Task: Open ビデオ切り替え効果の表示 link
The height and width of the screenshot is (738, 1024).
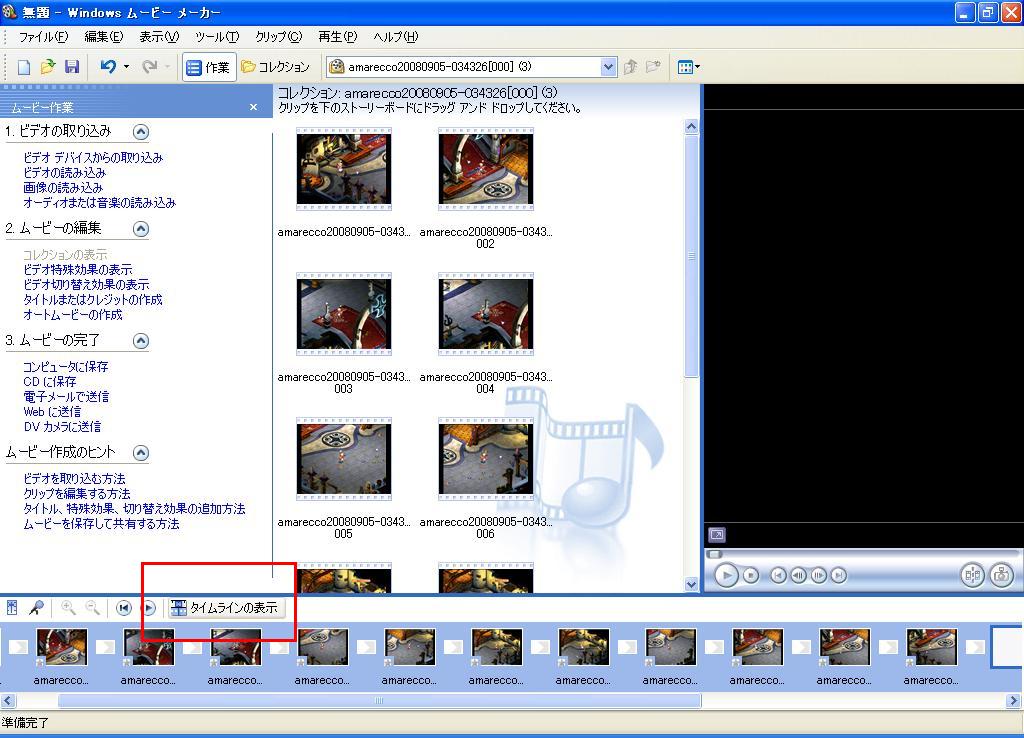Action: 86,284
